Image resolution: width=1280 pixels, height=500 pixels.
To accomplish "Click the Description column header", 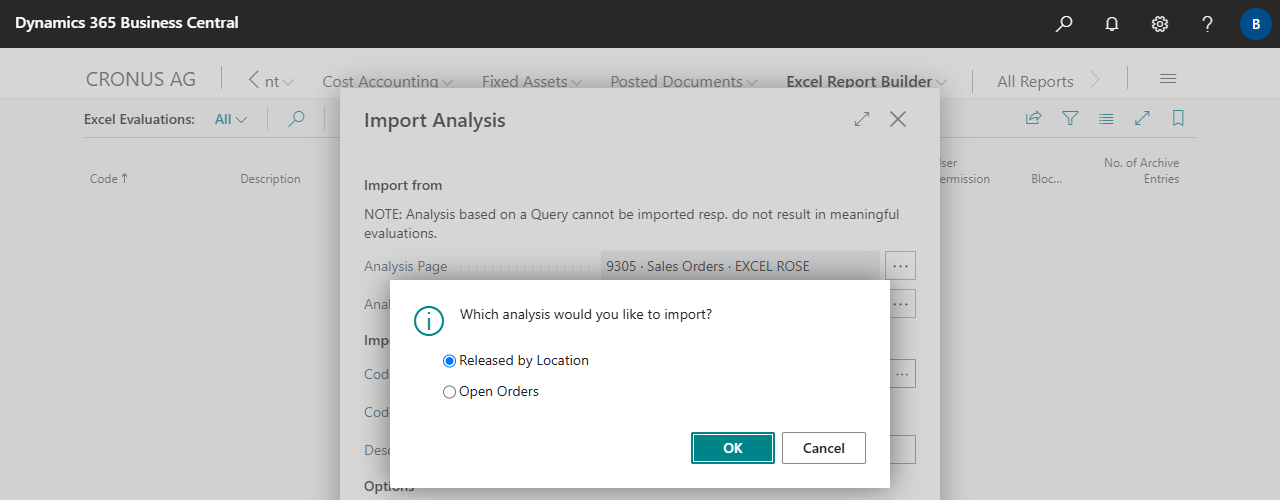I will [270, 179].
